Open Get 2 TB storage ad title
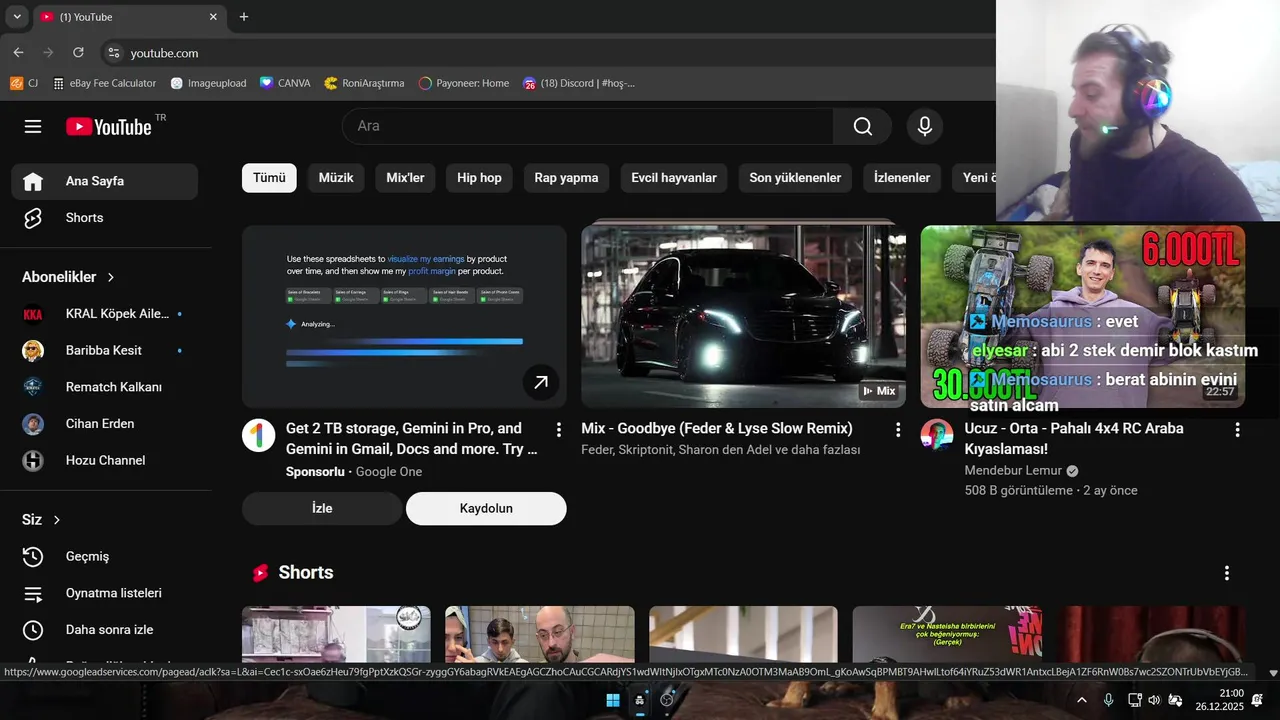The height and width of the screenshot is (720, 1280). coord(412,439)
